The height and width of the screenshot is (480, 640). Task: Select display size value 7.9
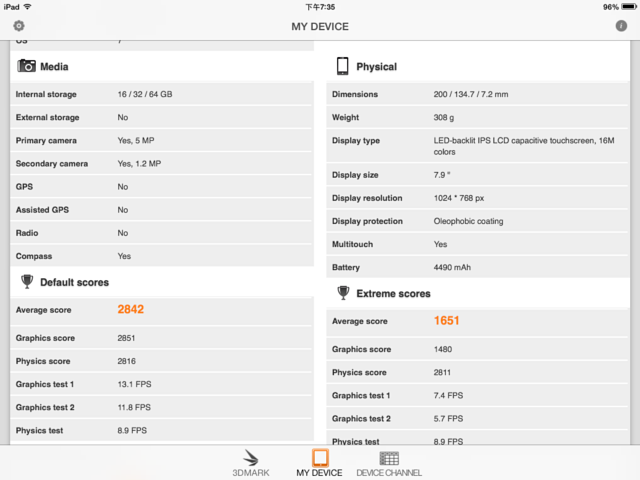442,175
